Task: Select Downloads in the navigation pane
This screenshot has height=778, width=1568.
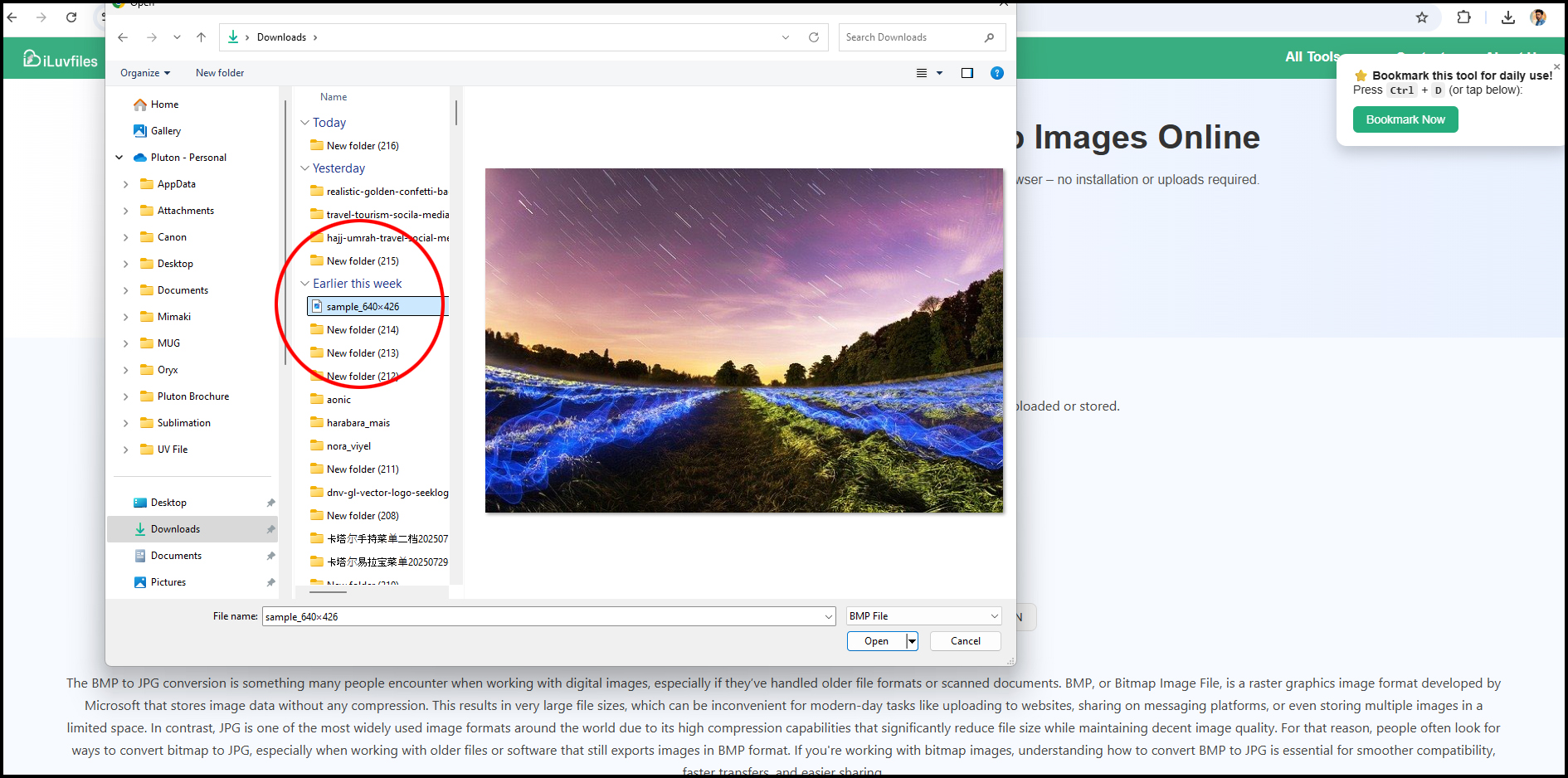Action: coord(175,529)
